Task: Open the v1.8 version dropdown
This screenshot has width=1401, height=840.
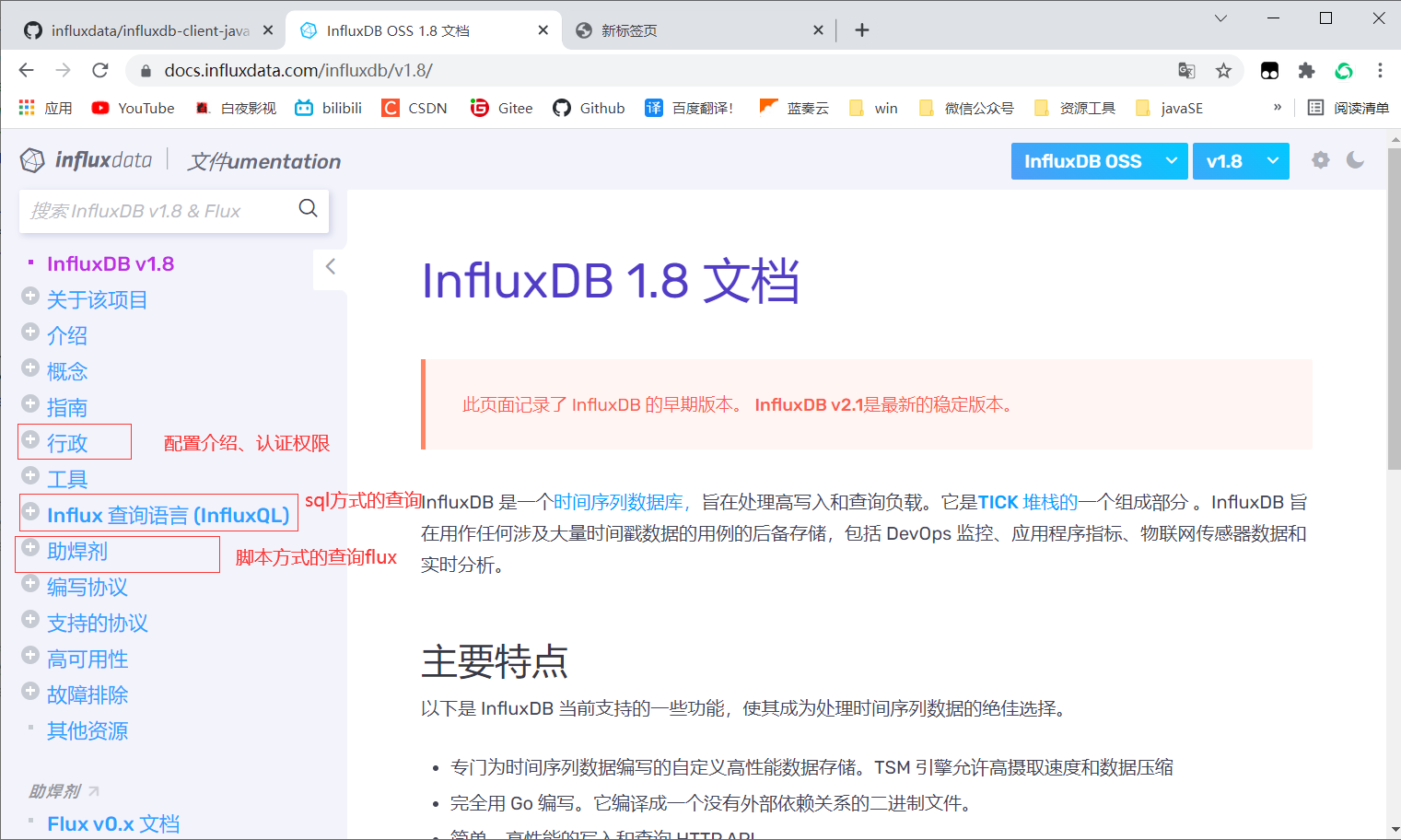Action: [1241, 160]
